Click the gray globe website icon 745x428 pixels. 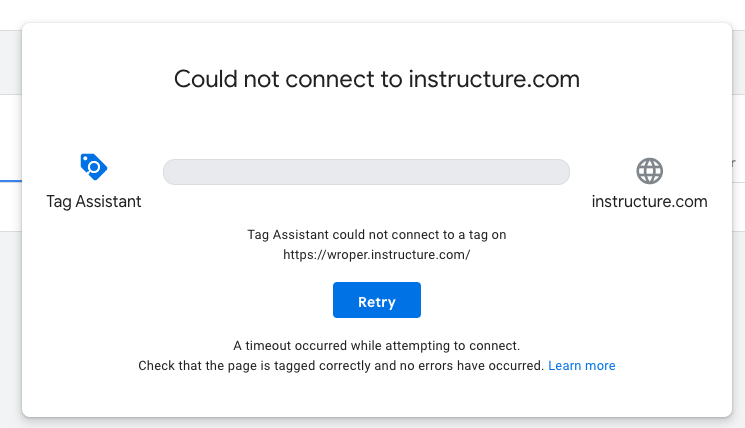pyautogui.click(x=650, y=171)
